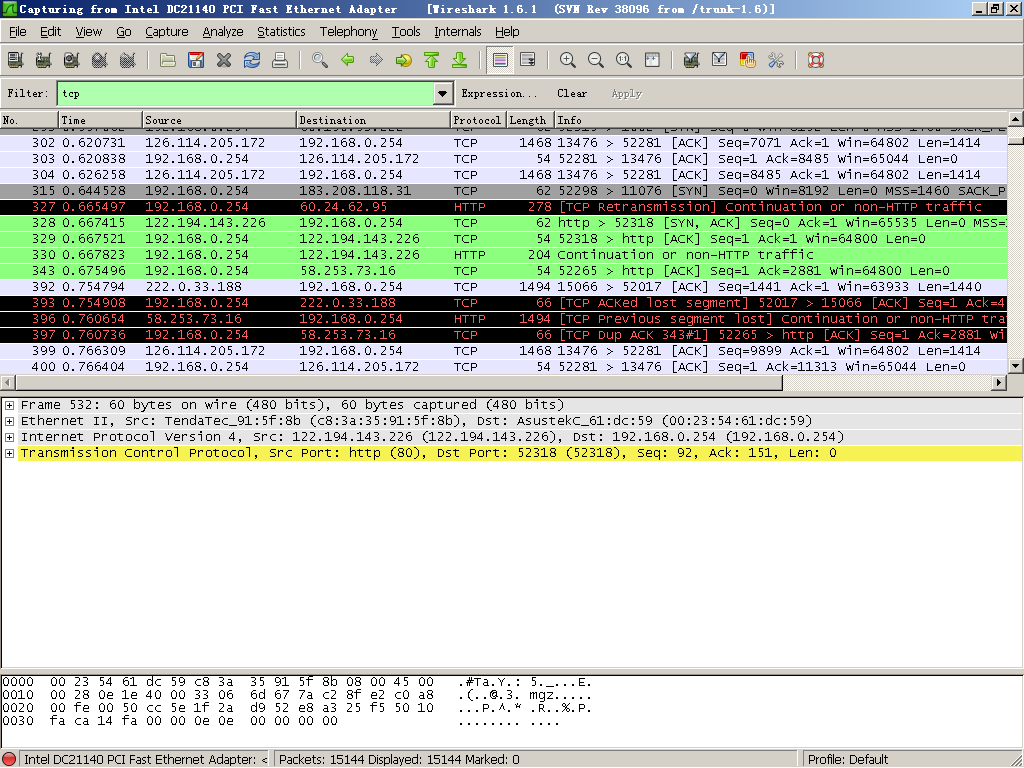The image size is (1024, 768).
Task: Expand Internet Protocol Version 4 node
Action: coord(9,437)
